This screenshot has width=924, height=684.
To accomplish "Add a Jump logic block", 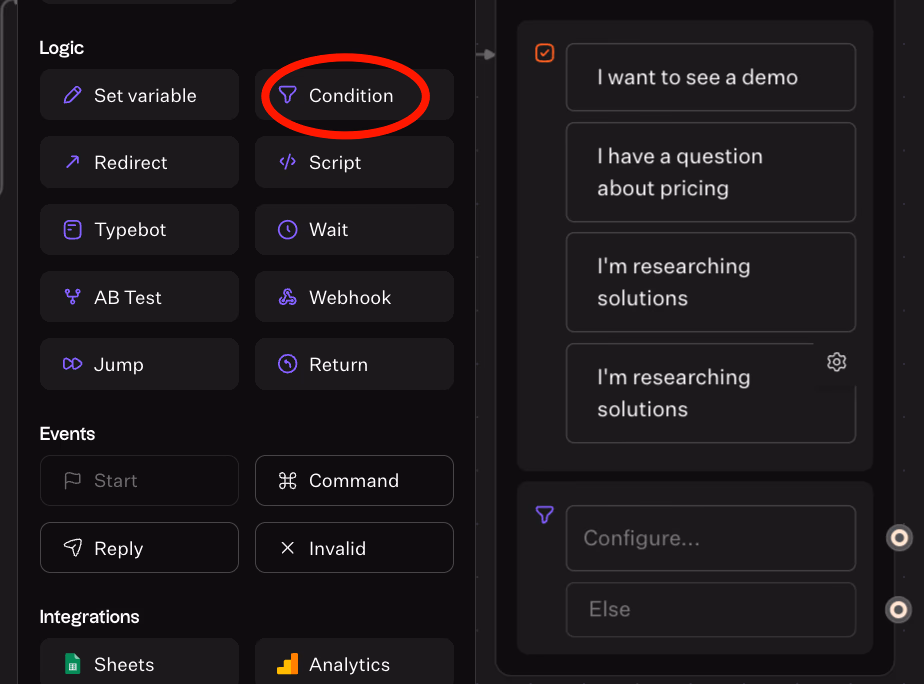I will [139, 364].
